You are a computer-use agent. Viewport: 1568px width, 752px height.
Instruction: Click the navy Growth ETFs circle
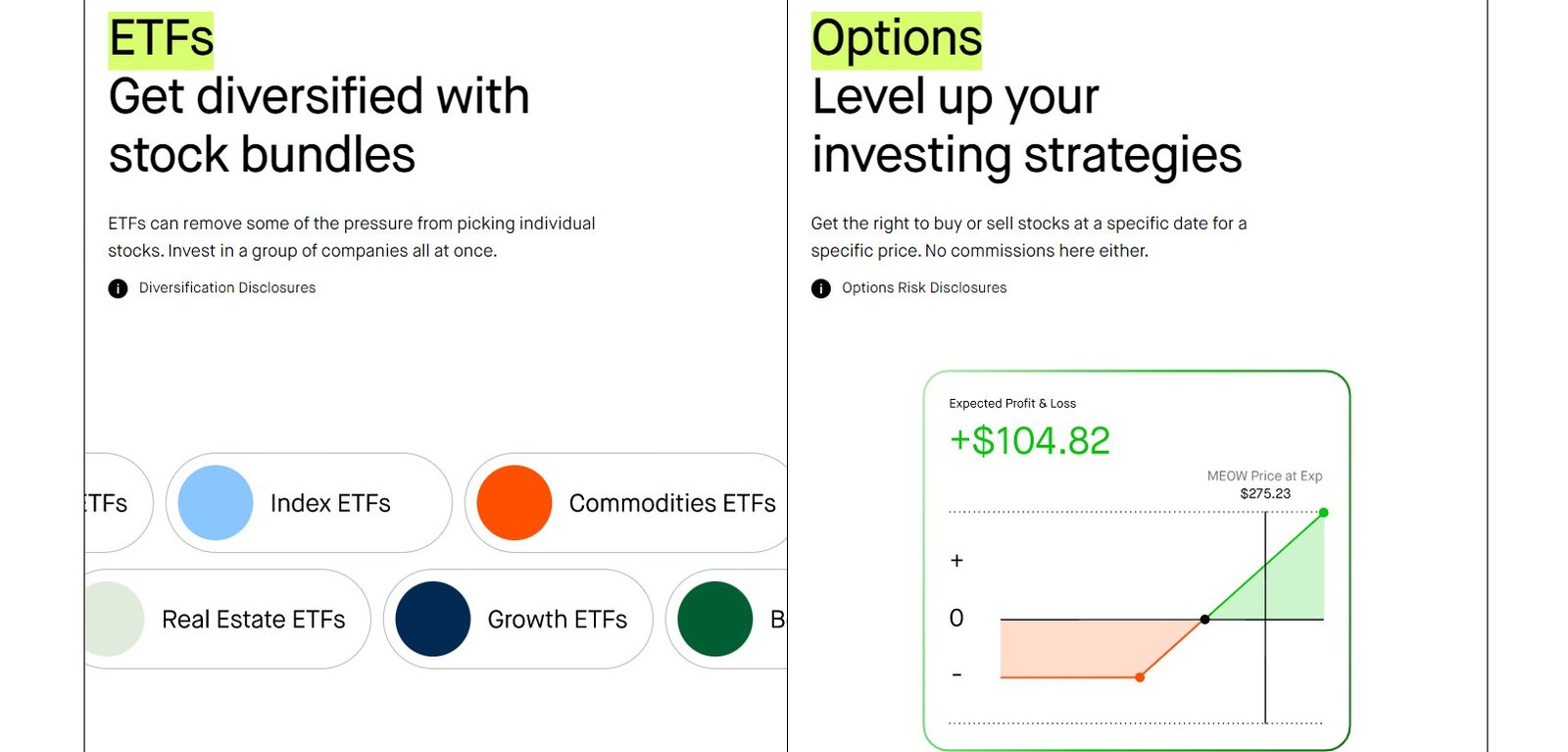[433, 619]
